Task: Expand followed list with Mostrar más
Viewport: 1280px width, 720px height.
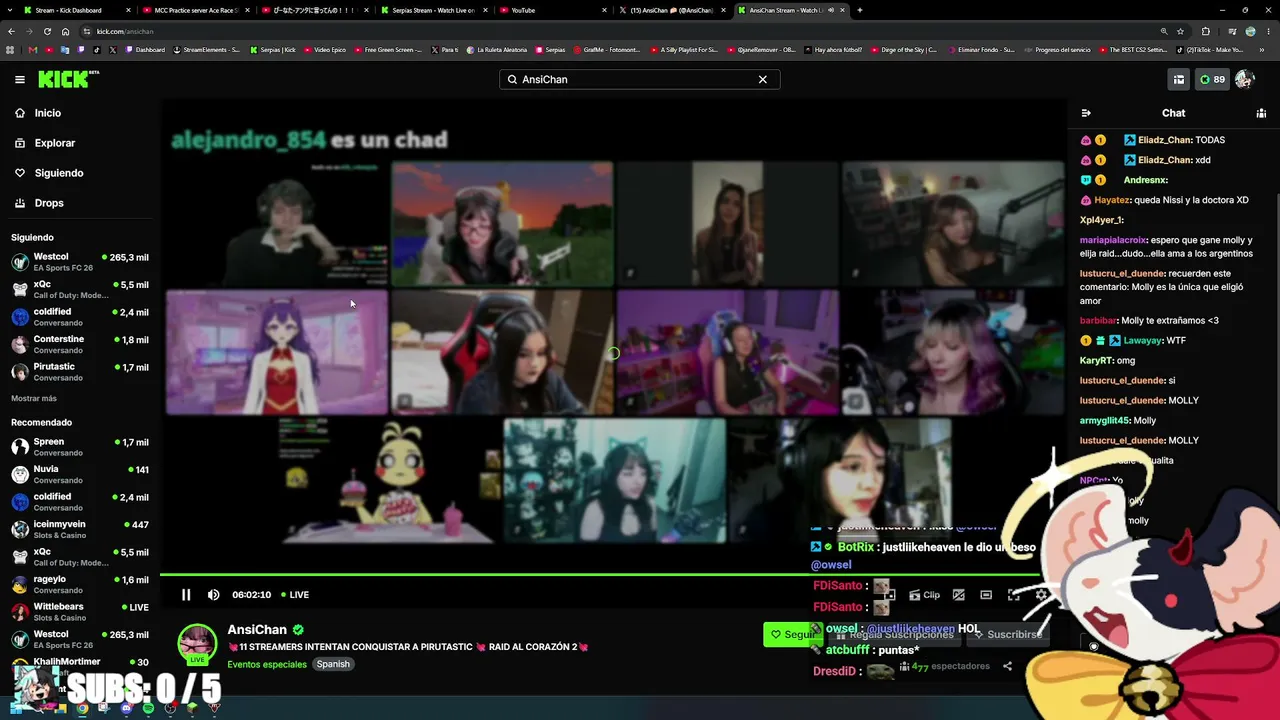Action: pyautogui.click(x=34, y=398)
